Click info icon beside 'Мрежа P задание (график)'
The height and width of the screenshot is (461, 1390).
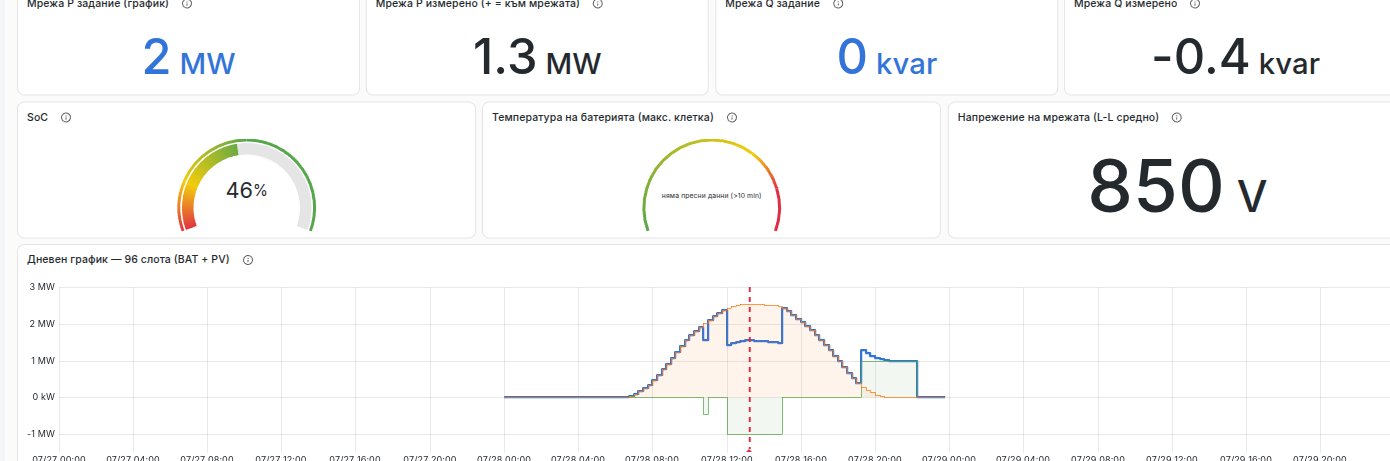point(188,4)
